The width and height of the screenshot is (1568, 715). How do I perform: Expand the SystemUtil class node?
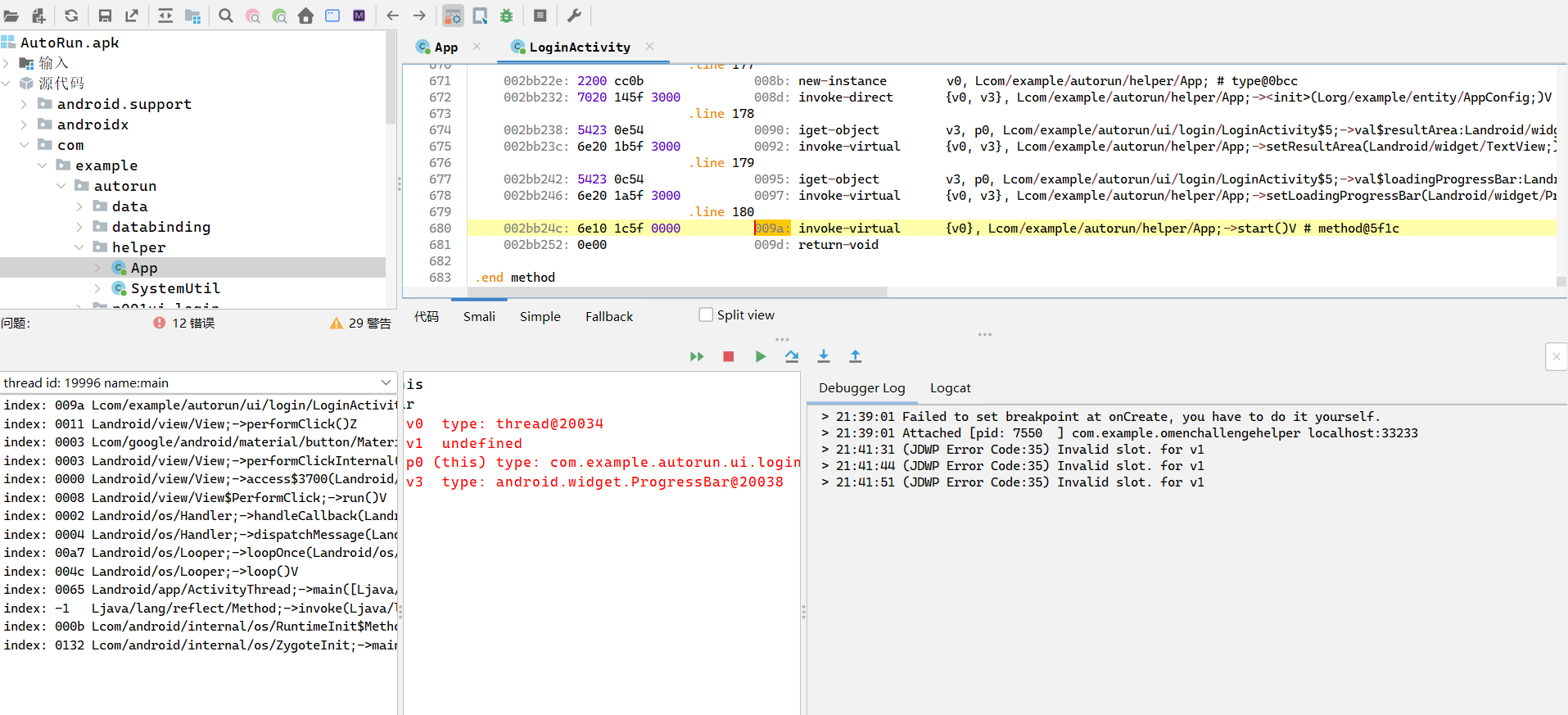point(97,288)
